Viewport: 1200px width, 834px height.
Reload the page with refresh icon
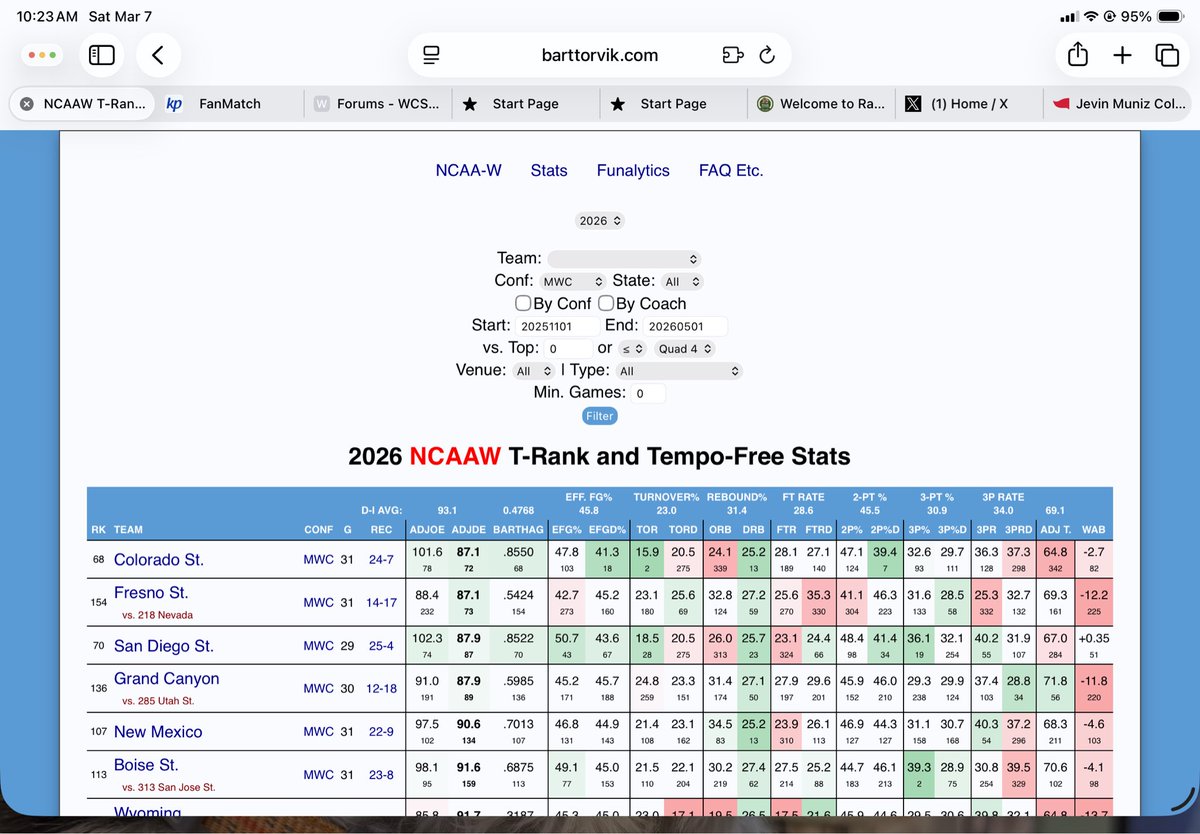point(768,55)
